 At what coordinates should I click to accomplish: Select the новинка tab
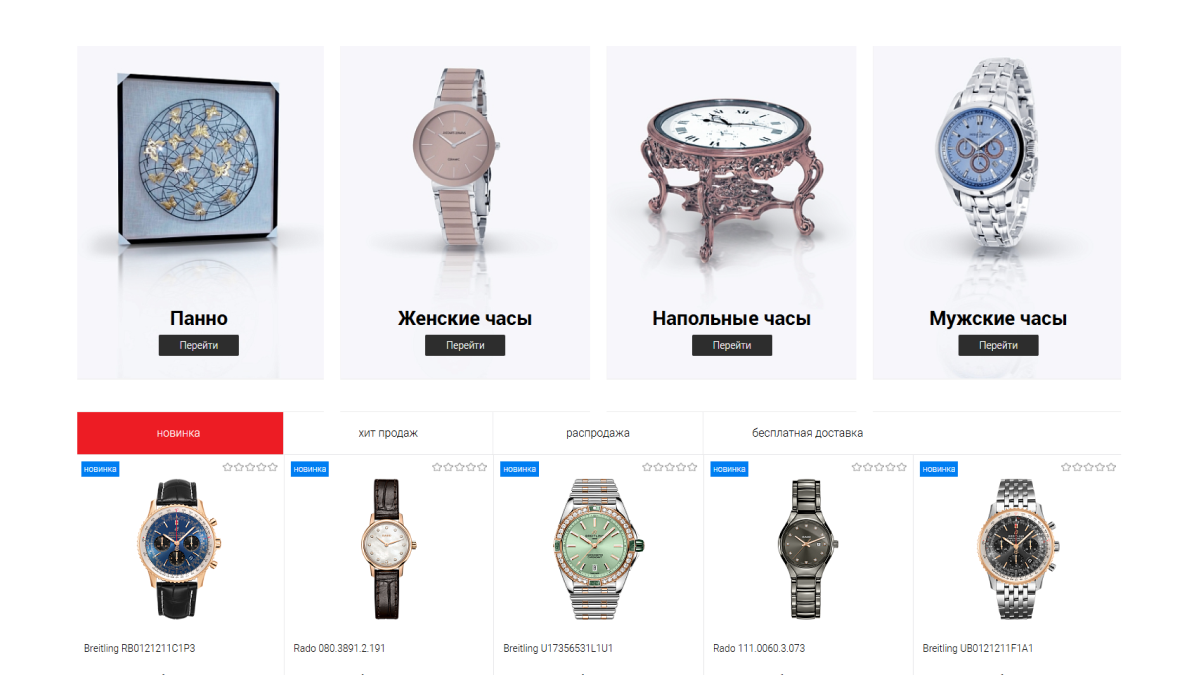[180, 433]
